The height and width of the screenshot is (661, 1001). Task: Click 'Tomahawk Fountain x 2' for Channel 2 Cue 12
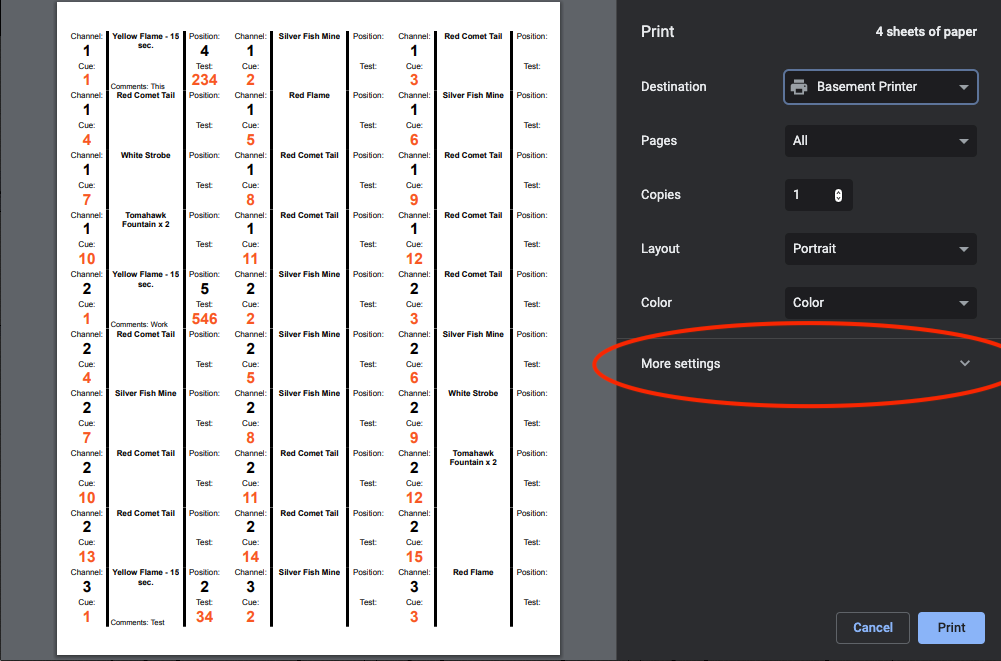[x=473, y=458]
